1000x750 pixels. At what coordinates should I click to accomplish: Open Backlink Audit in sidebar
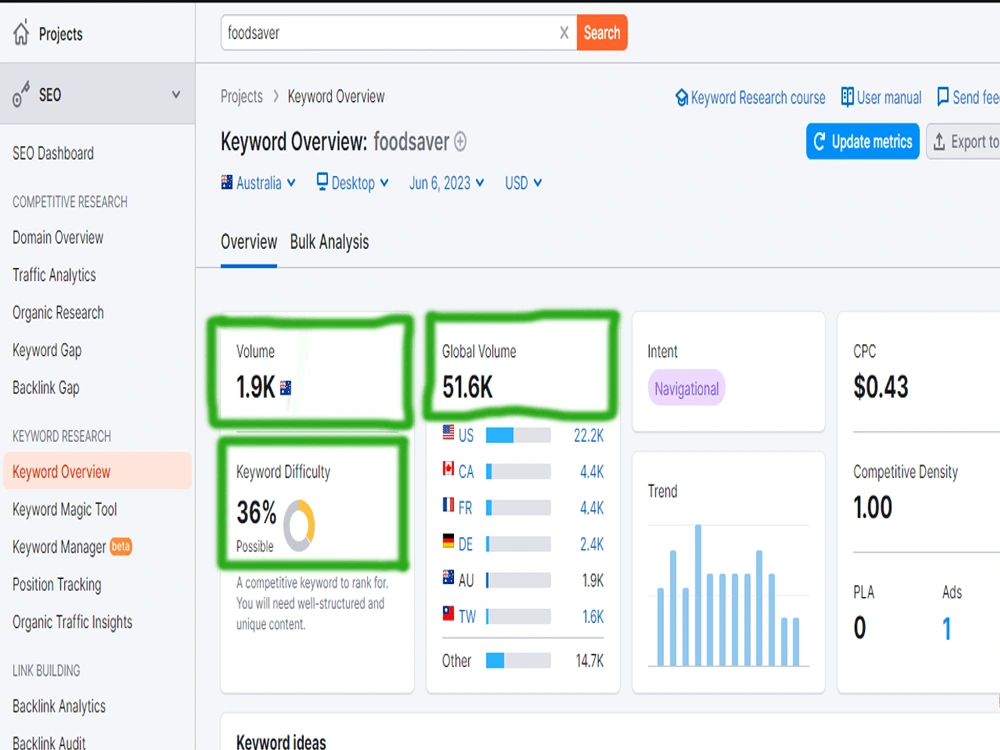(49, 743)
